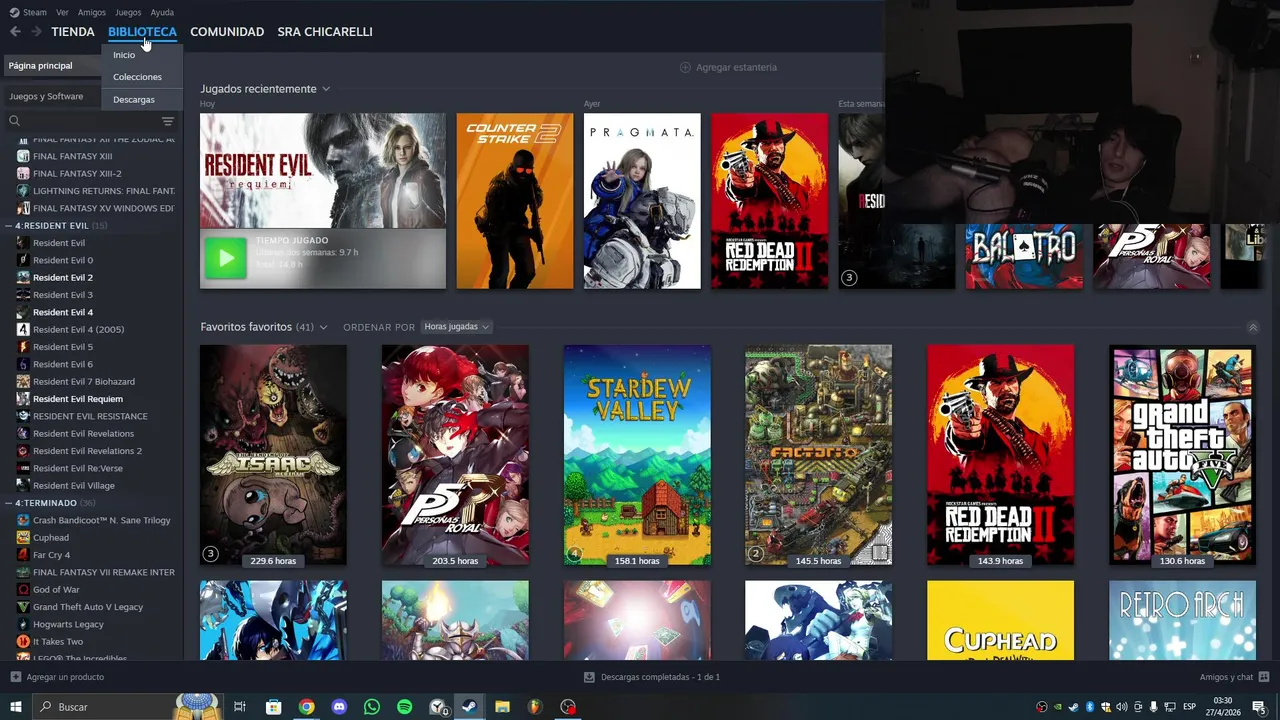Select Descargas in the Biblioteca dropdown
Image resolution: width=1280 pixels, height=720 pixels.
pyautogui.click(x=134, y=100)
